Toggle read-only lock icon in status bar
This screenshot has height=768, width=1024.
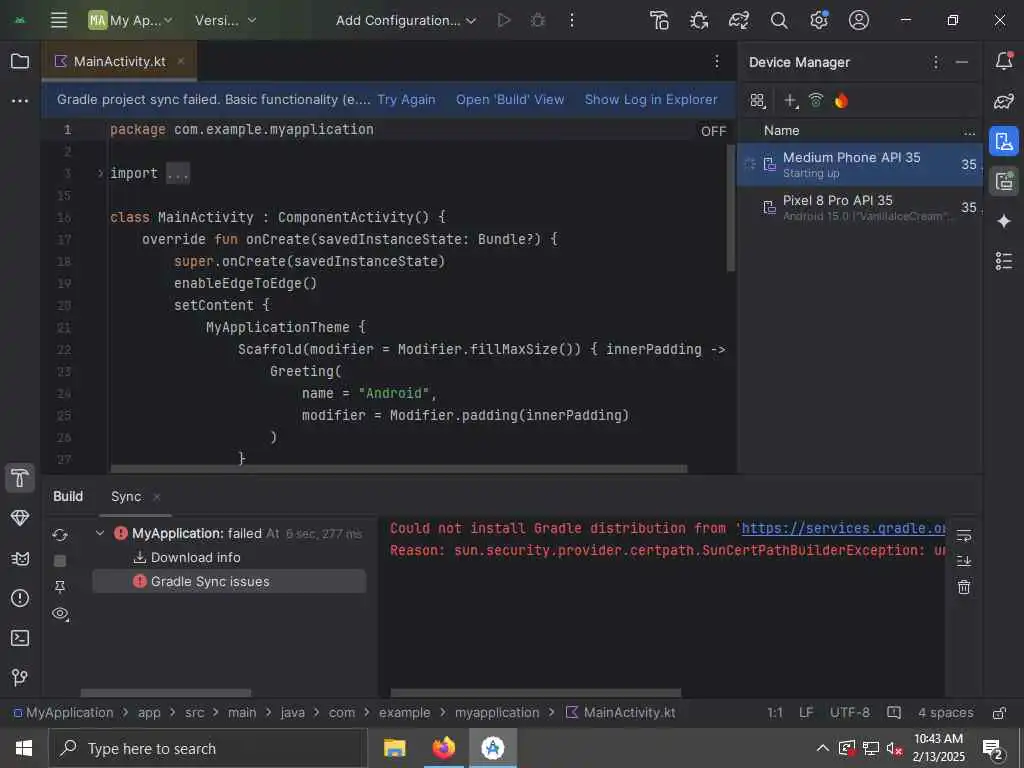click(x=999, y=712)
